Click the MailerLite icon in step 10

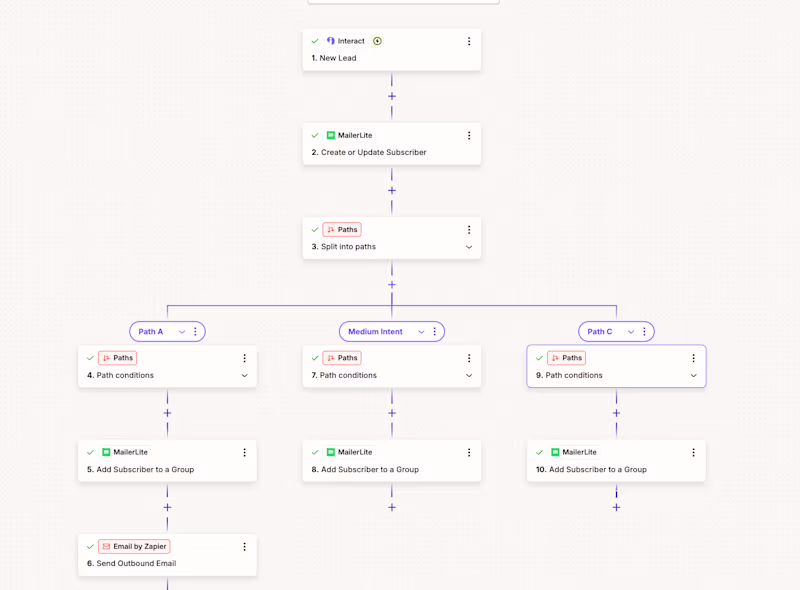555,452
